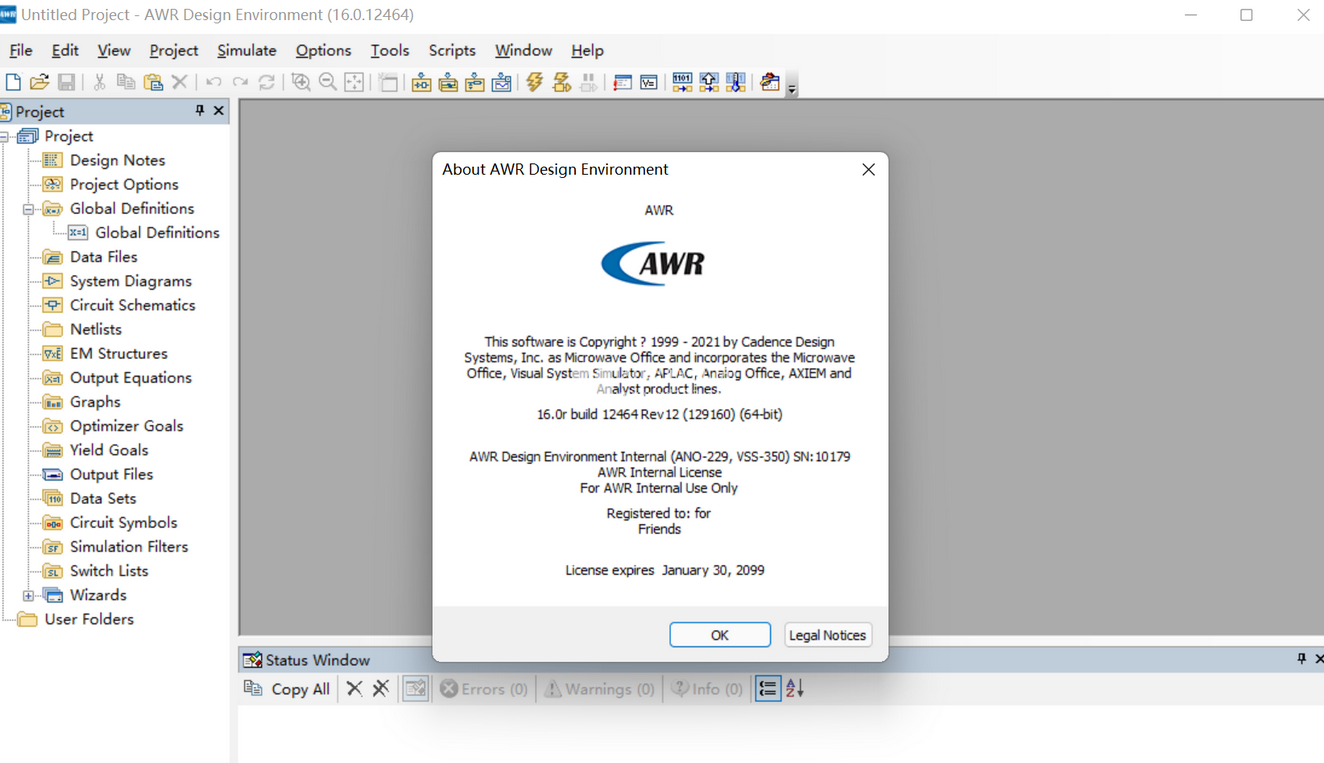Select Data Files in project tree

[x=103, y=257]
